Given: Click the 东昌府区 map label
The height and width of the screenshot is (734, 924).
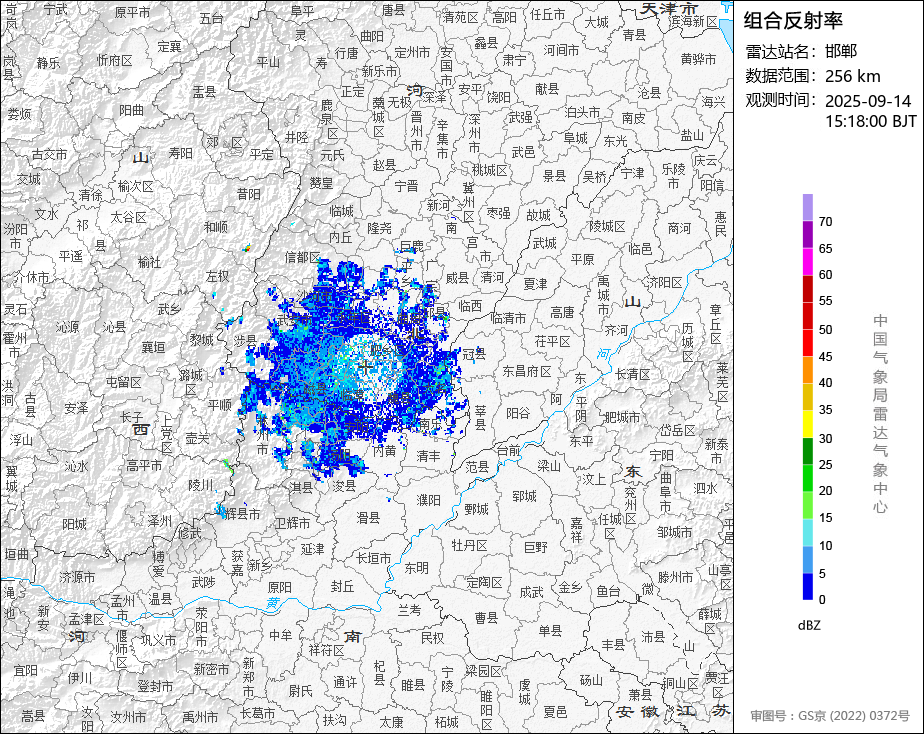Looking at the screenshot, I should click(x=526, y=372).
